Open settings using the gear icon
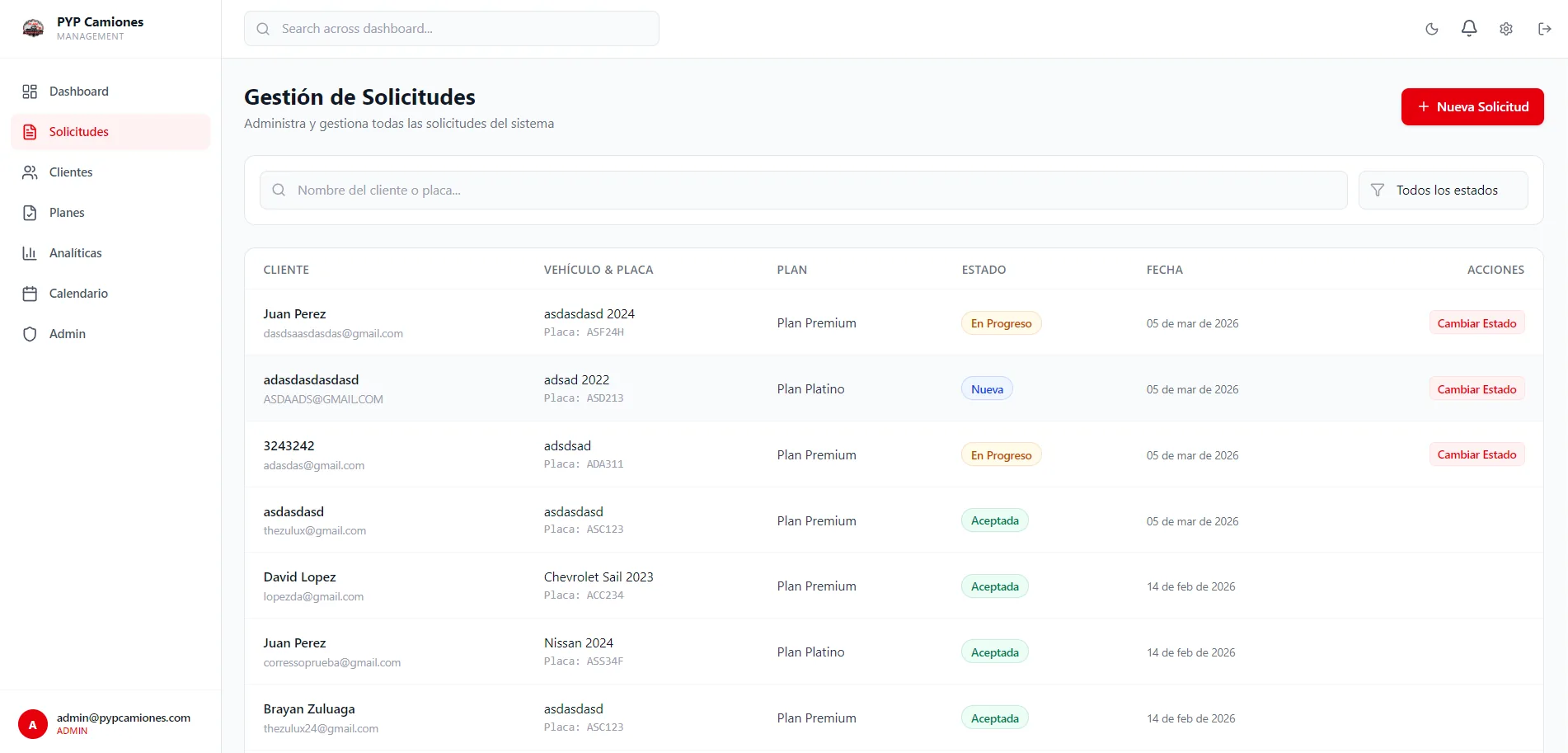The image size is (1568, 753). [x=1505, y=28]
